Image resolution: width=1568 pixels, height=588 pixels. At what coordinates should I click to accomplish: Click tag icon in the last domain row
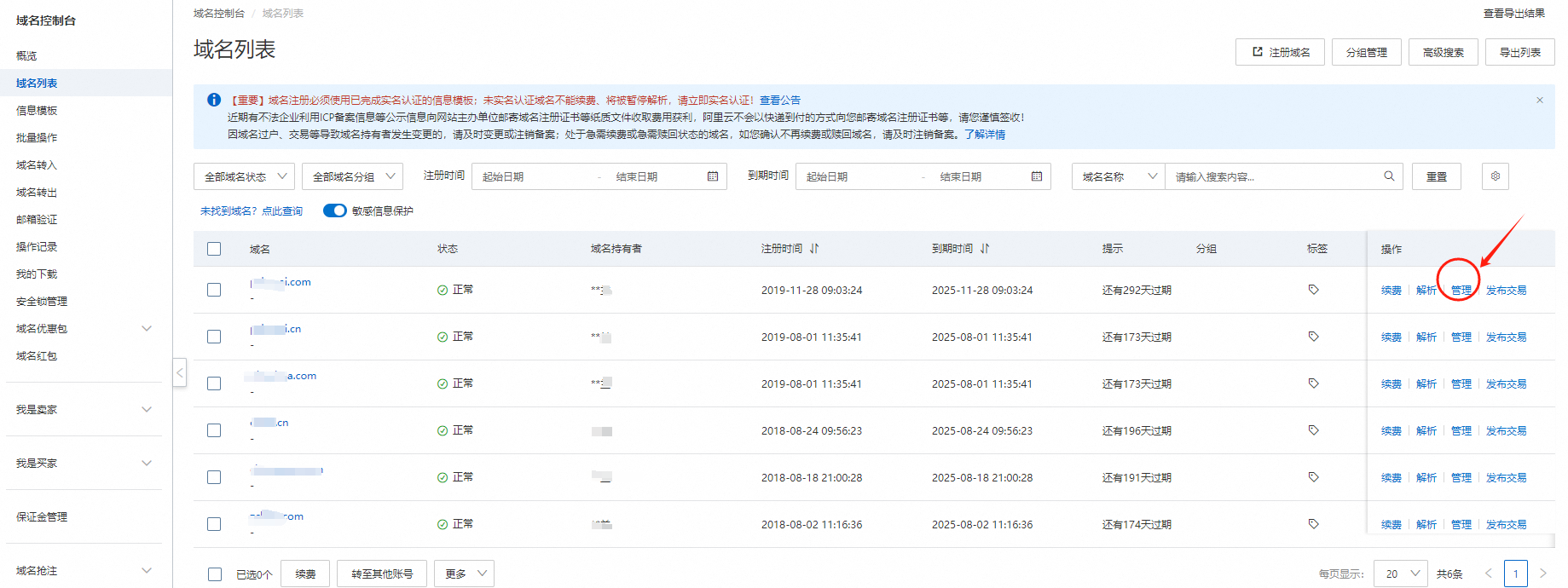click(1314, 524)
